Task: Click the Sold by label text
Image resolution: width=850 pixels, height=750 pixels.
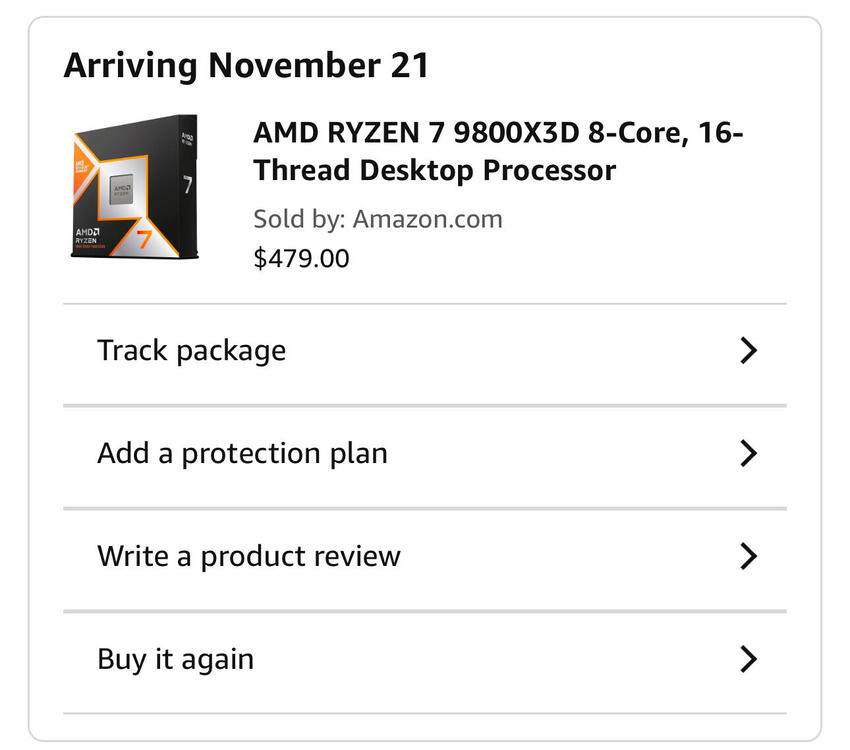Action: 298,219
